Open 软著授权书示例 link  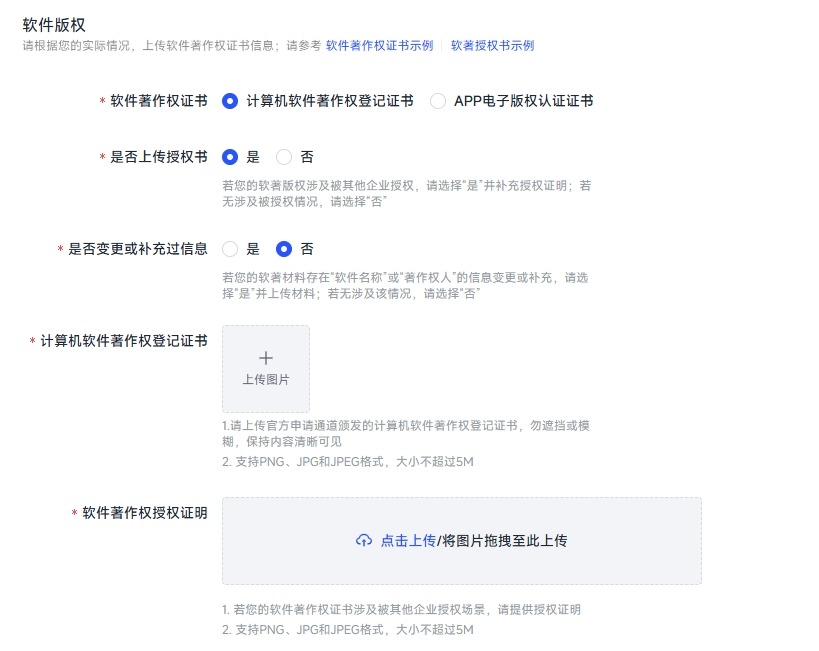492,45
